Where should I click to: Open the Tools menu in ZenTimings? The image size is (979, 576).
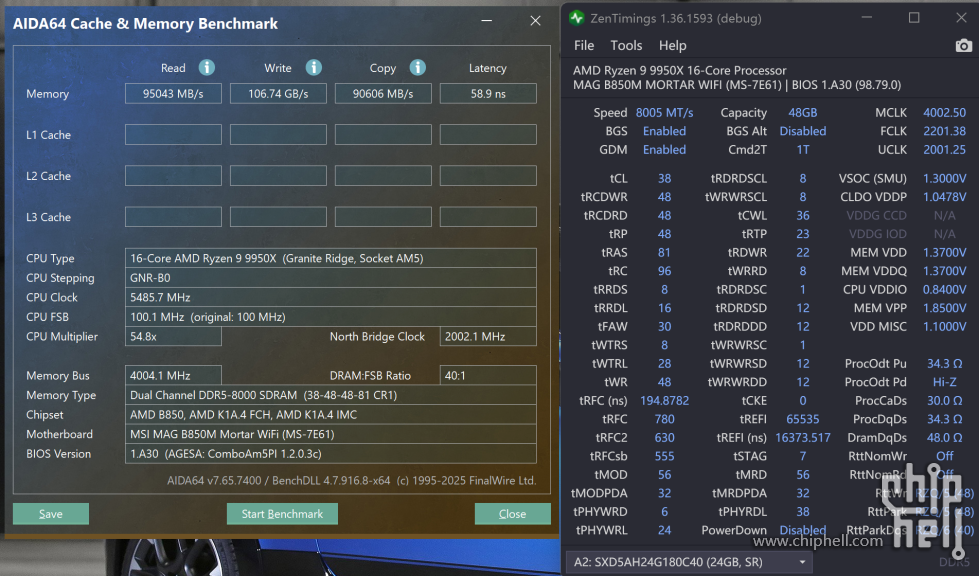[x=626, y=46]
